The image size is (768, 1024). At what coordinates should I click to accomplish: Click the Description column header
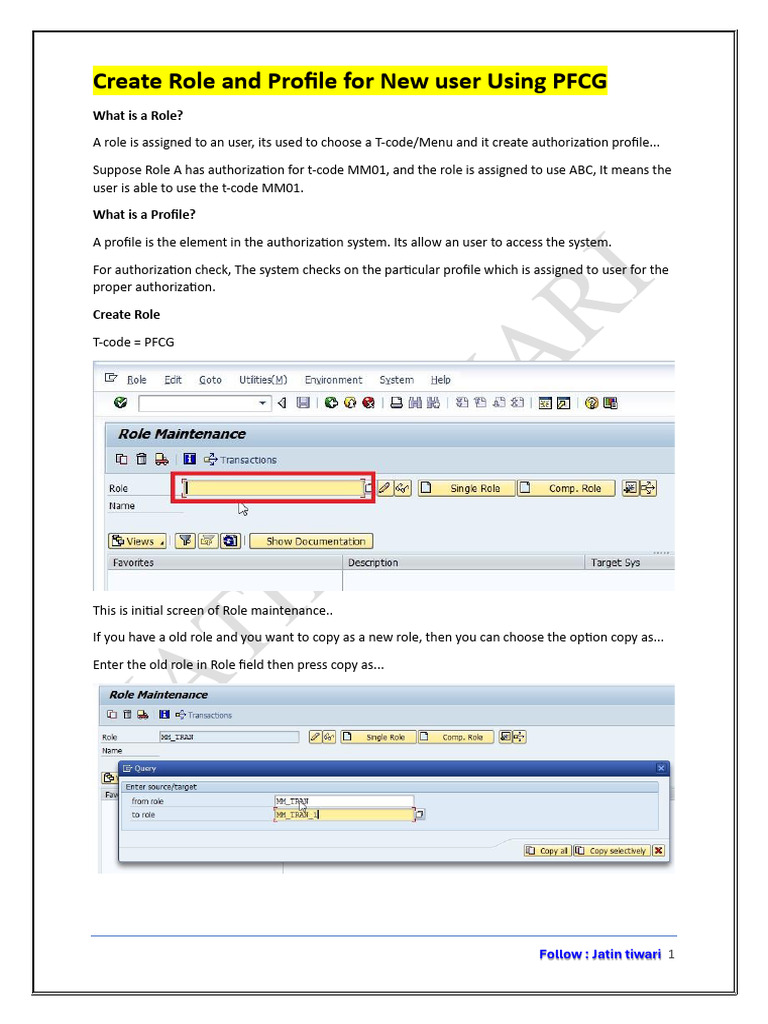462,562
